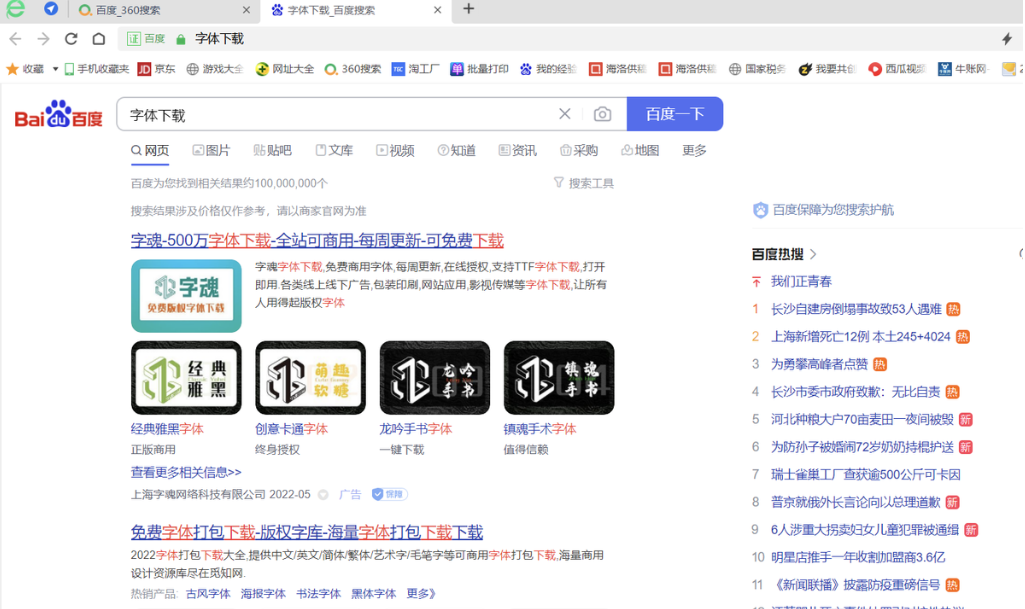Click the 字魂 免费版权字体下载 logo thumbnail
The width and height of the screenshot is (1025, 609).
[186, 296]
